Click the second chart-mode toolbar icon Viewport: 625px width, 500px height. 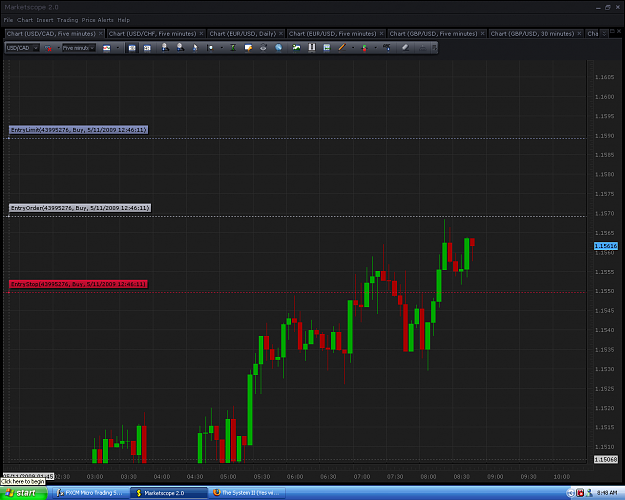[x=147, y=48]
